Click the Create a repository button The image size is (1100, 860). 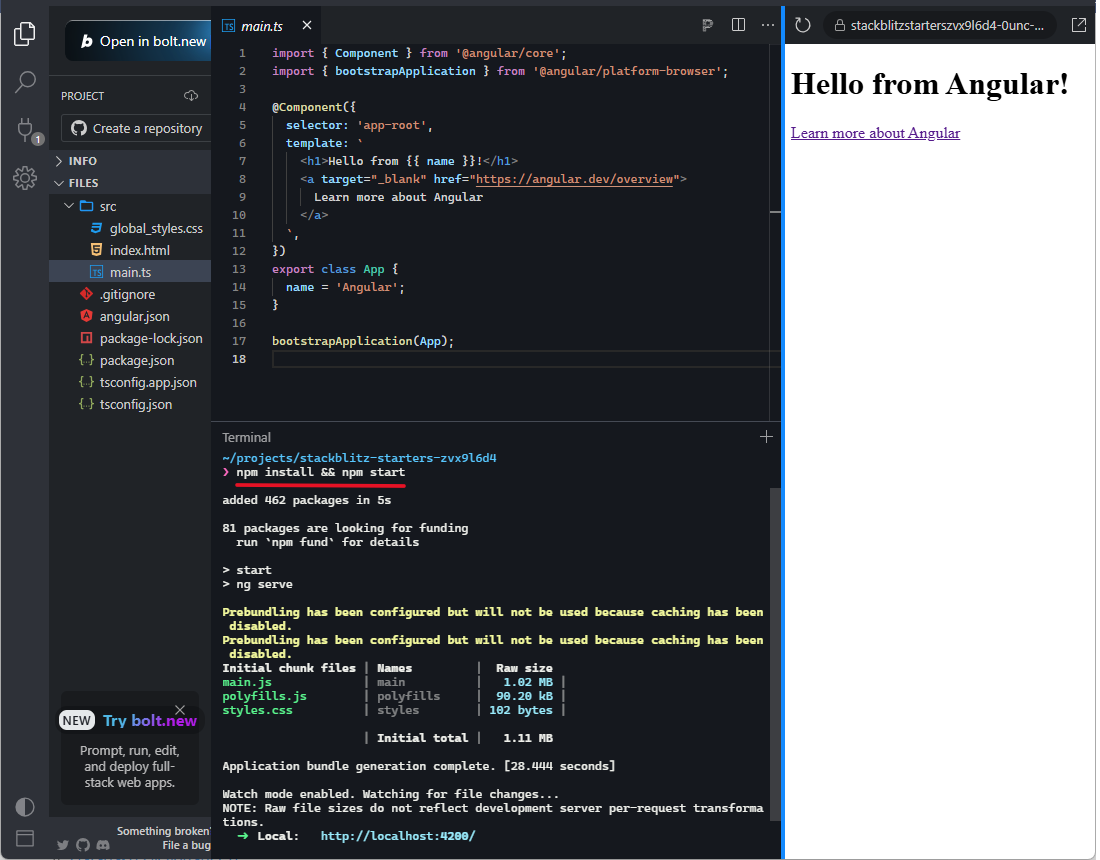(136, 128)
